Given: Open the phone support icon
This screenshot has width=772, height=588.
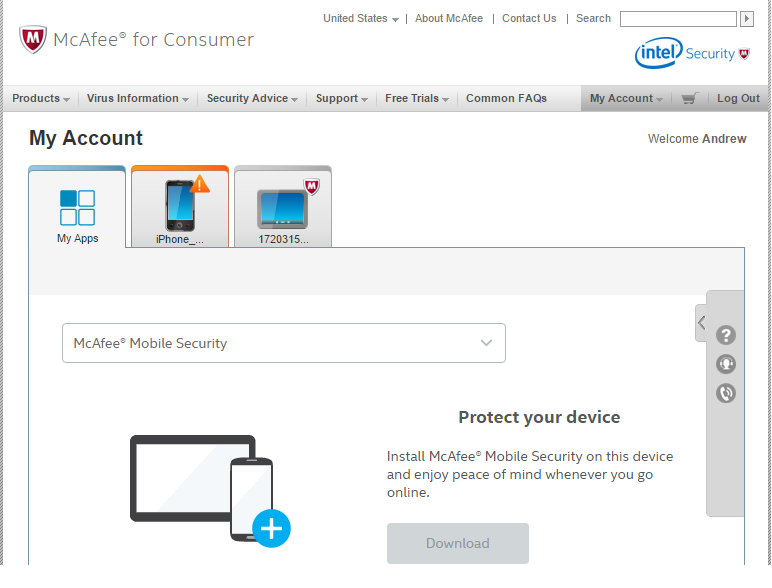Looking at the screenshot, I should [726, 393].
